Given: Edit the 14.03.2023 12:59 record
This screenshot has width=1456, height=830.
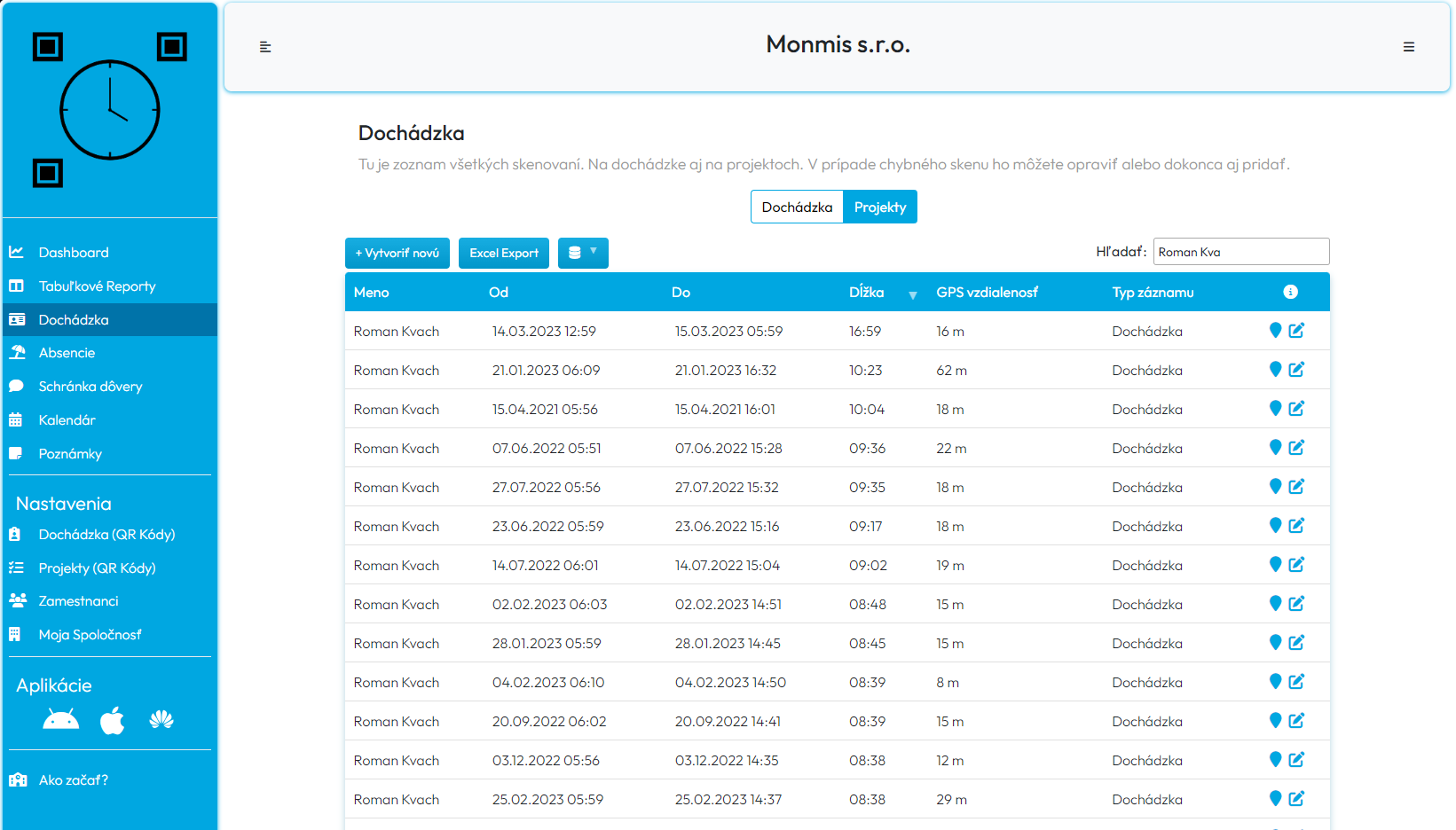Looking at the screenshot, I should [x=1296, y=330].
